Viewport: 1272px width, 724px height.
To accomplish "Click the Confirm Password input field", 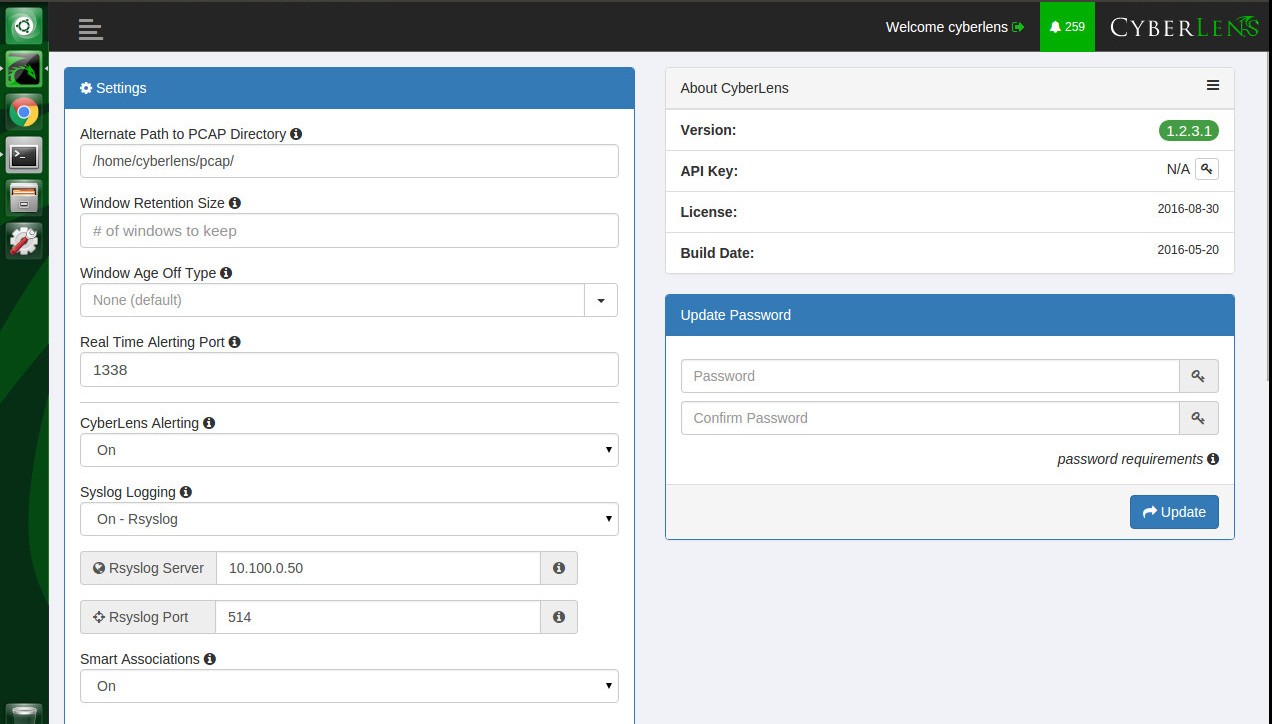I will click(x=930, y=418).
